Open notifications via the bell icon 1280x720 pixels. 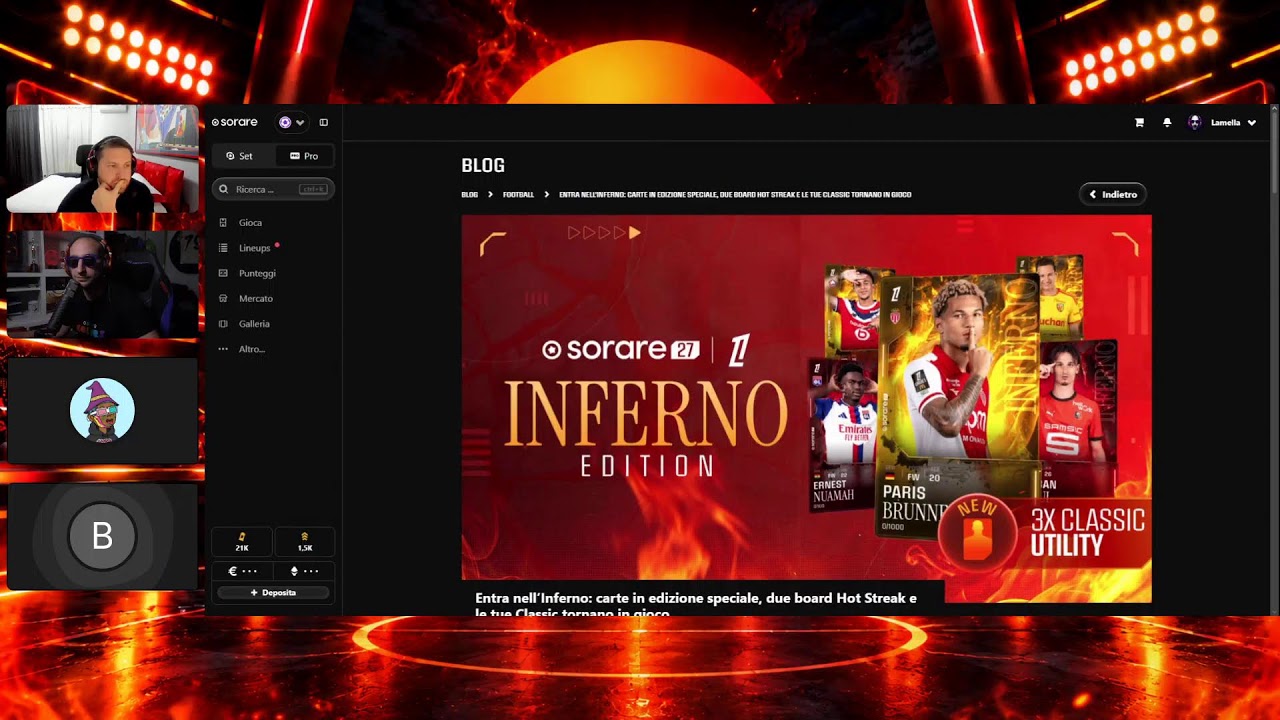pos(1167,122)
